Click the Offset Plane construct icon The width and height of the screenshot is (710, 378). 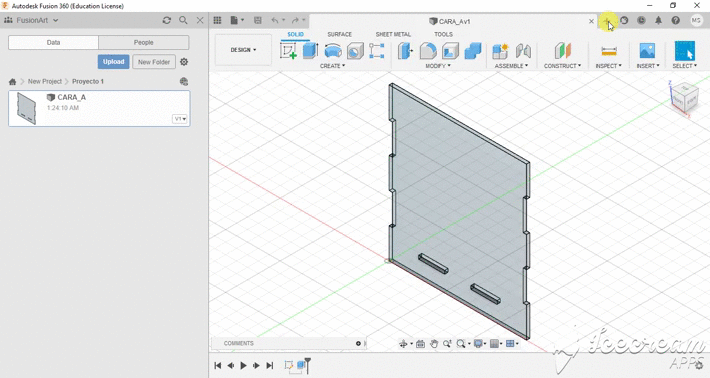(563, 51)
